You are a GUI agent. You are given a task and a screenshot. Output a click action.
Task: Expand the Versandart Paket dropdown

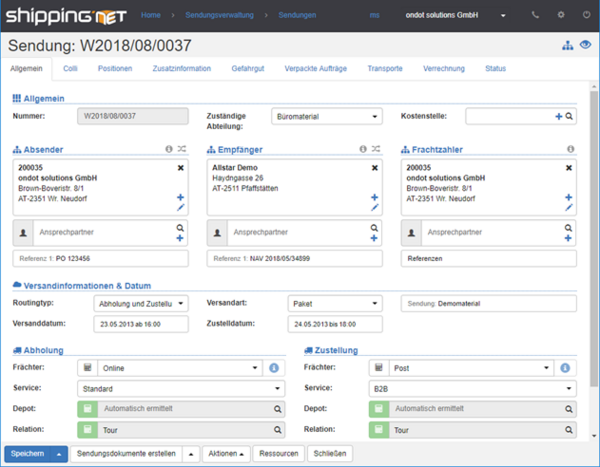click(x=334, y=303)
